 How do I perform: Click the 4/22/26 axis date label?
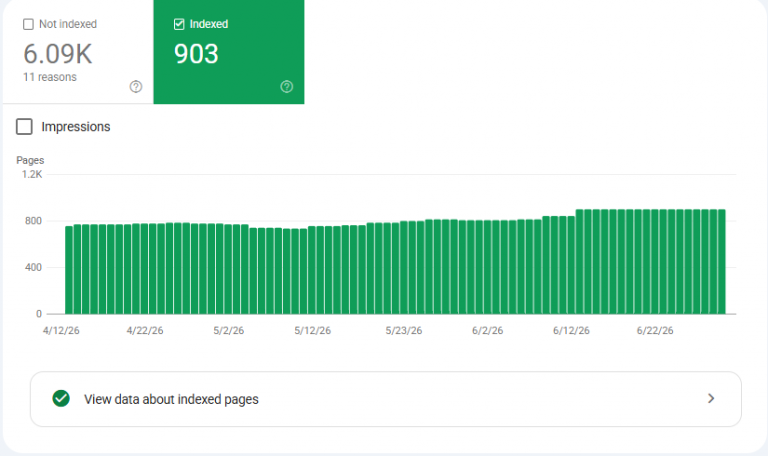pyautogui.click(x=145, y=331)
